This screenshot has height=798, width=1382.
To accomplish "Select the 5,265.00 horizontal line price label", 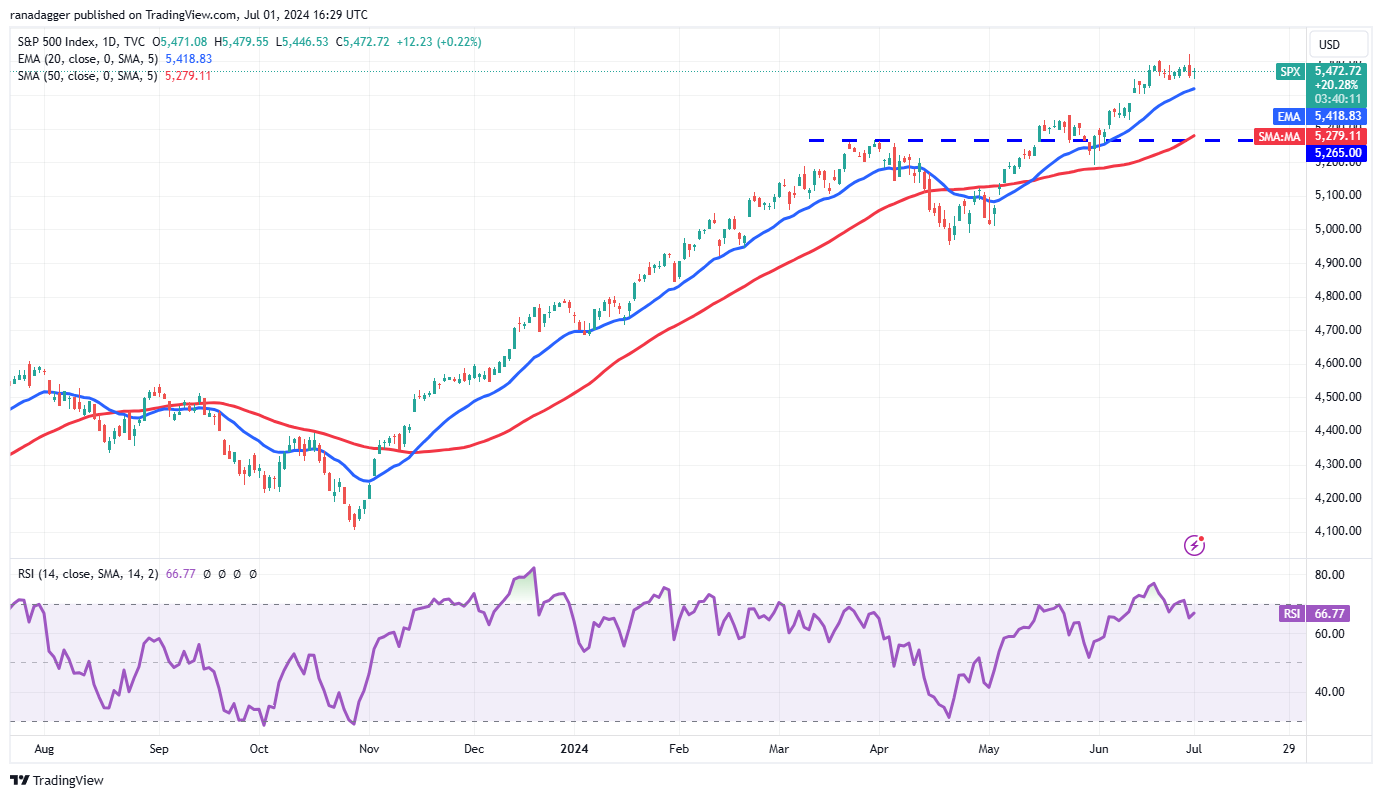I will coord(1338,153).
